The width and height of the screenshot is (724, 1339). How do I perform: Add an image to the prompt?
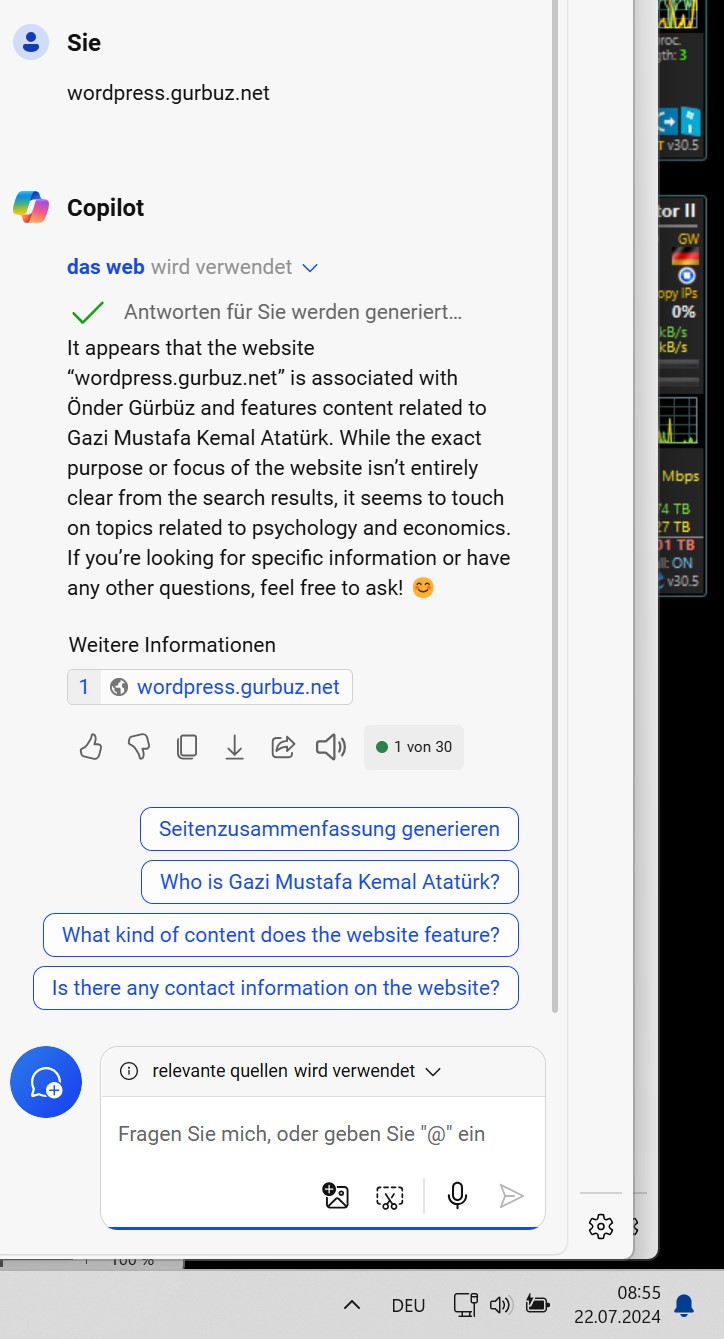336,1196
